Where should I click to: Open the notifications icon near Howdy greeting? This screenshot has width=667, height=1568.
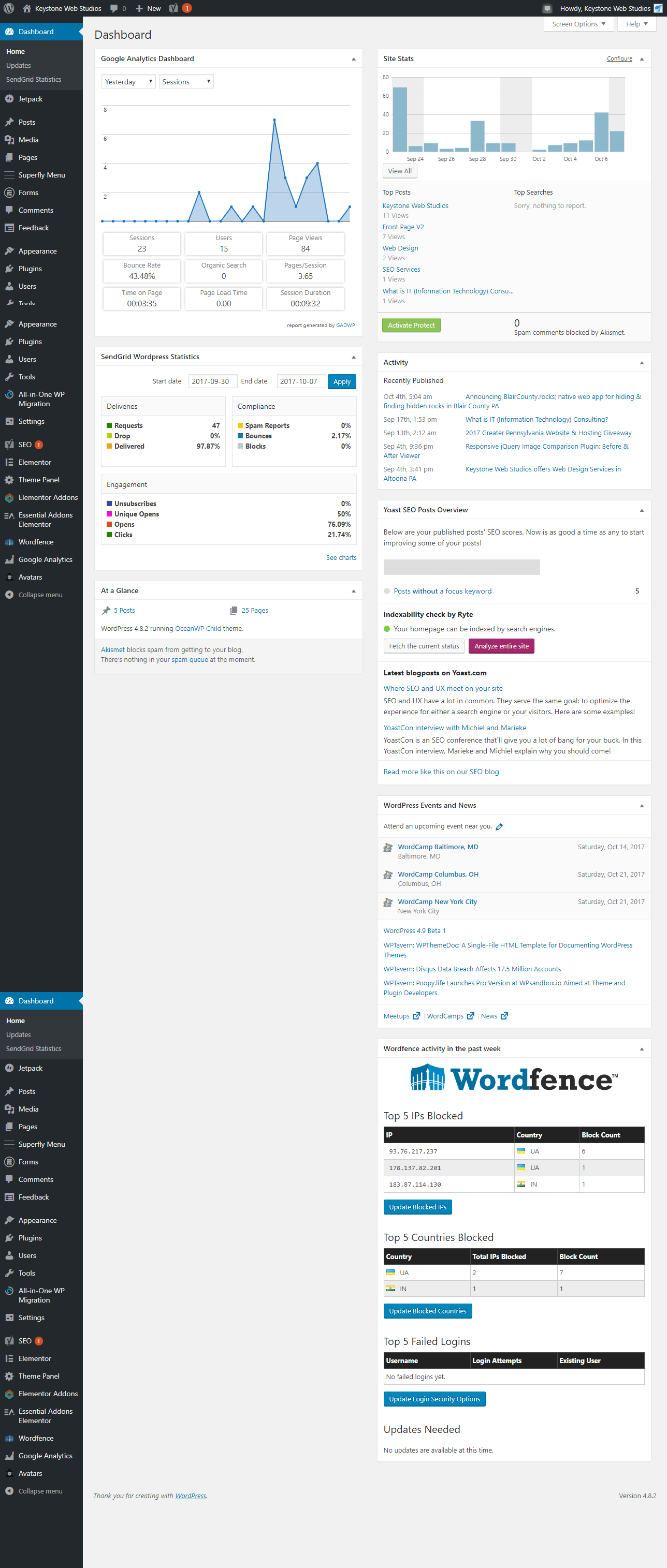pyautogui.click(x=547, y=8)
